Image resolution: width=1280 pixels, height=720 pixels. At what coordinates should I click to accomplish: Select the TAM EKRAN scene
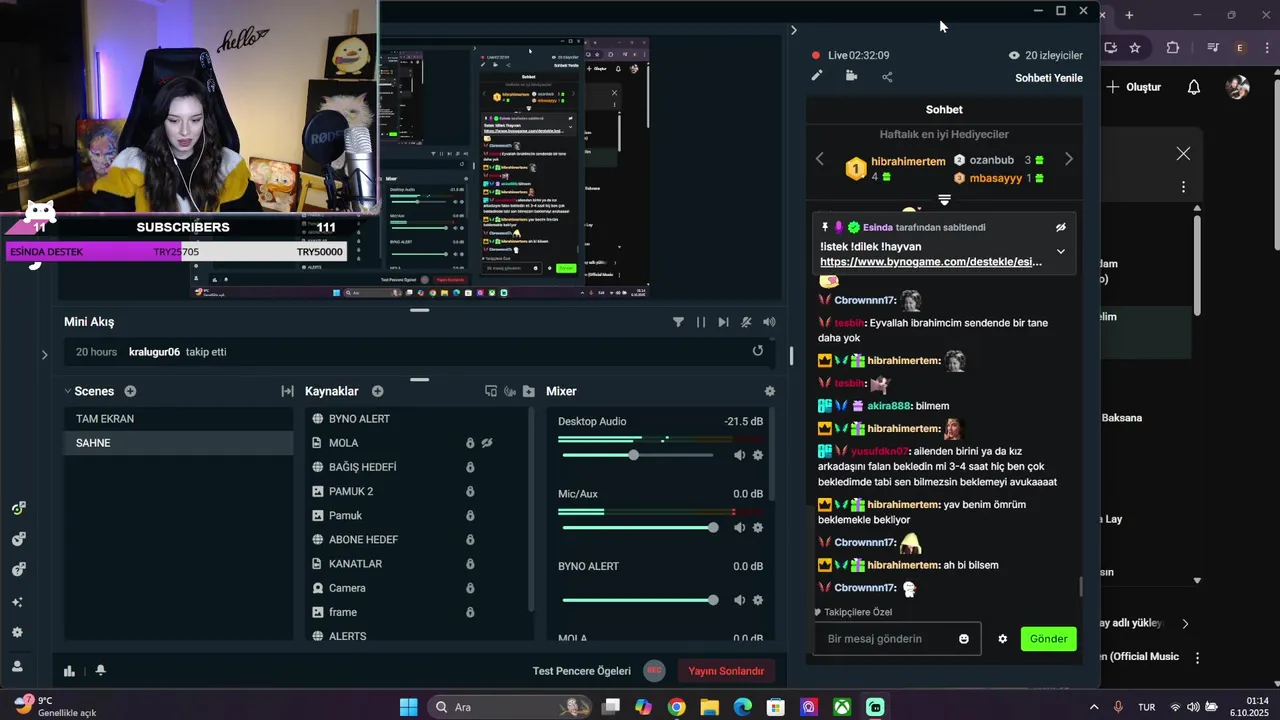click(x=179, y=419)
